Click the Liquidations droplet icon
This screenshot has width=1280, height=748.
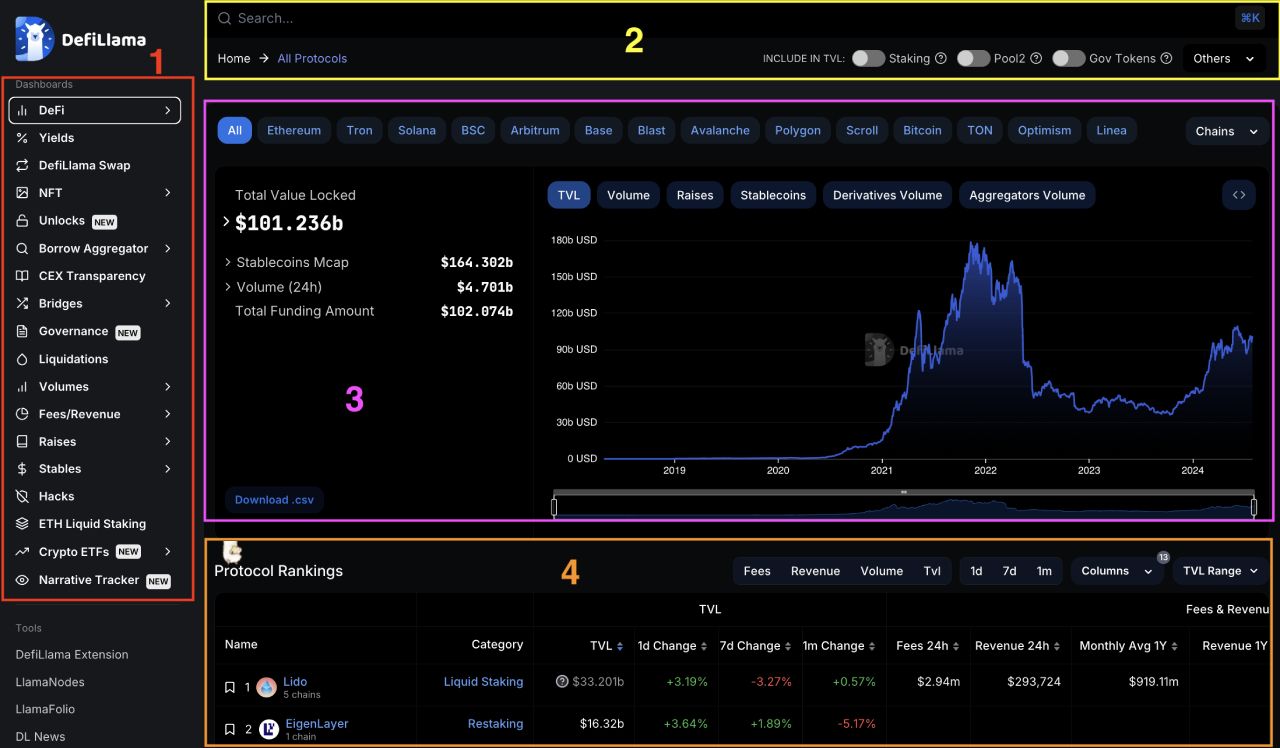22,359
